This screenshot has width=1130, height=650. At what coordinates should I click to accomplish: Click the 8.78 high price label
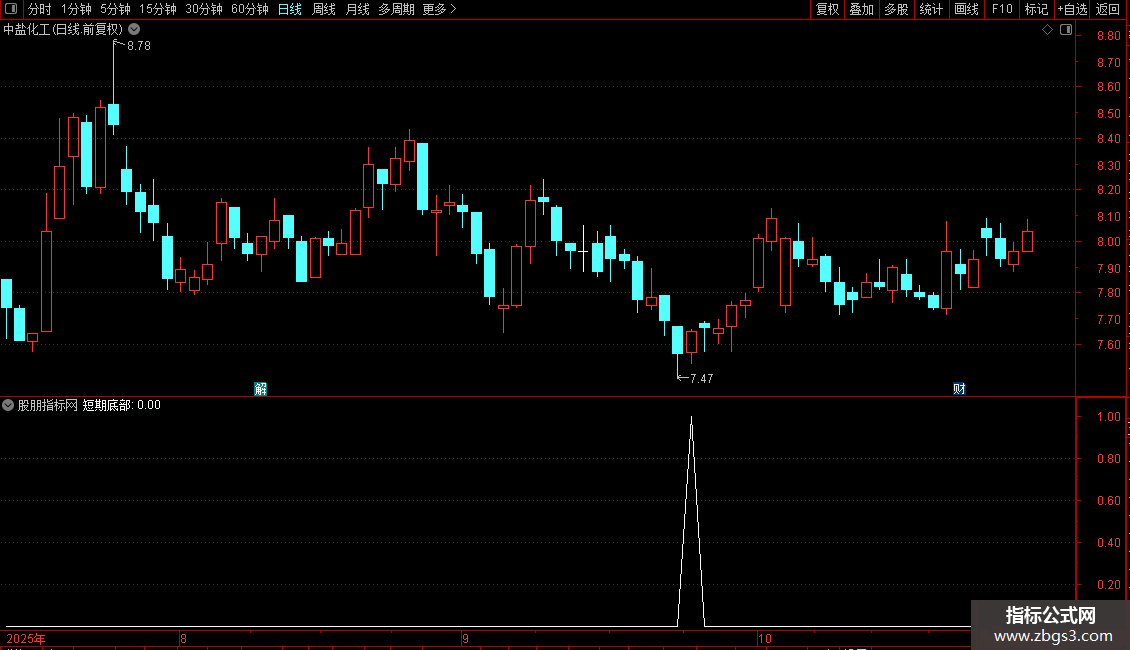(x=138, y=45)
